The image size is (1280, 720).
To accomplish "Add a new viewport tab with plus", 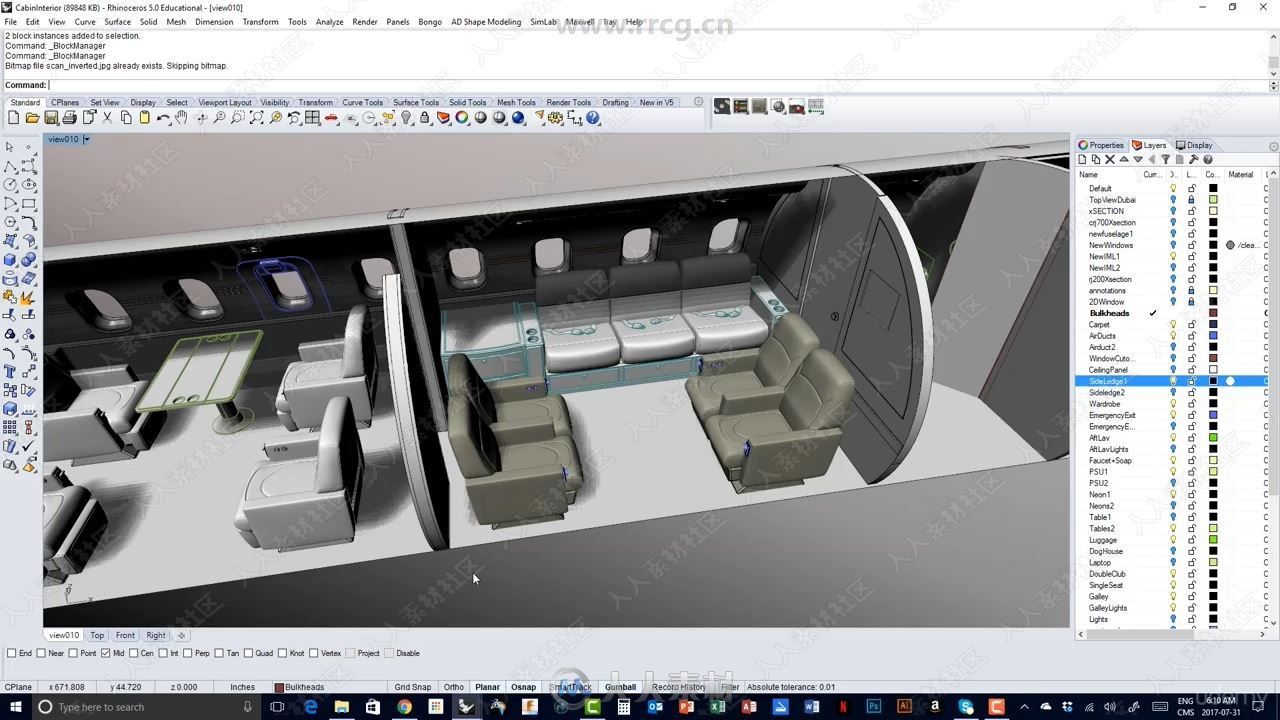I will point(181,635).
